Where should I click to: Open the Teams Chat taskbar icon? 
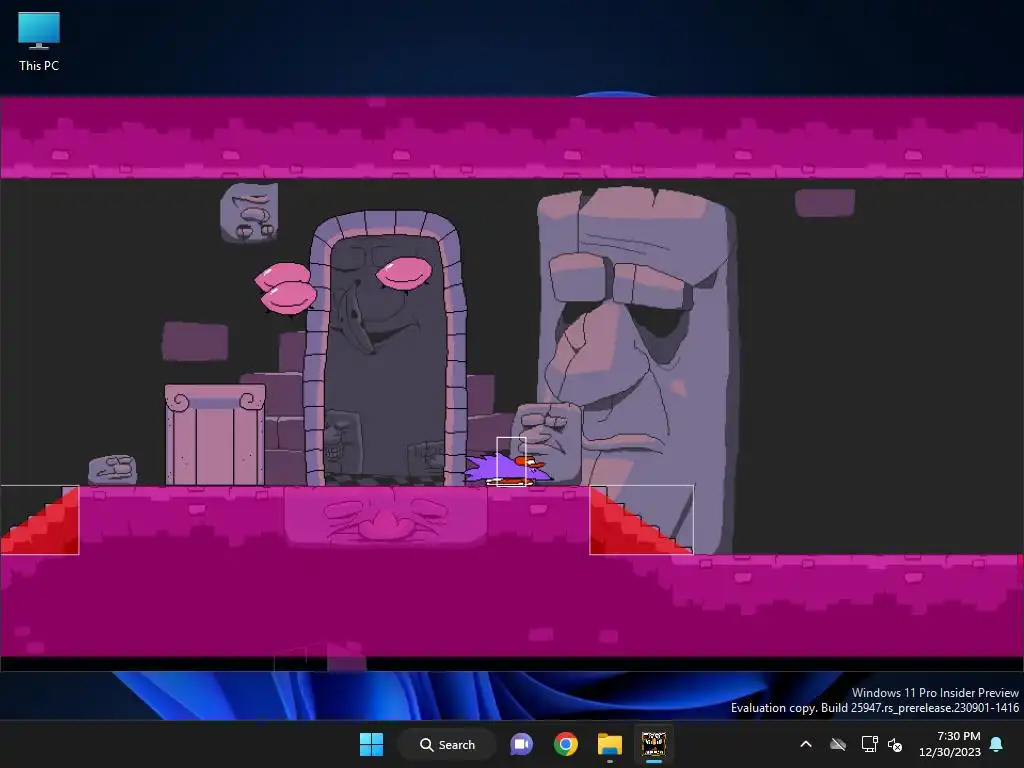tap(521, 744)
